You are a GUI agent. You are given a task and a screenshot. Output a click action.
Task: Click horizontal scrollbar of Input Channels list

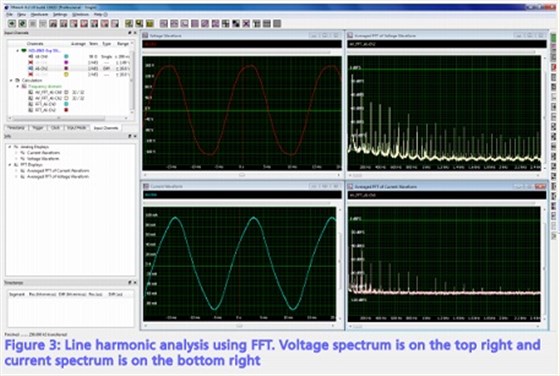tap(68, 118)
